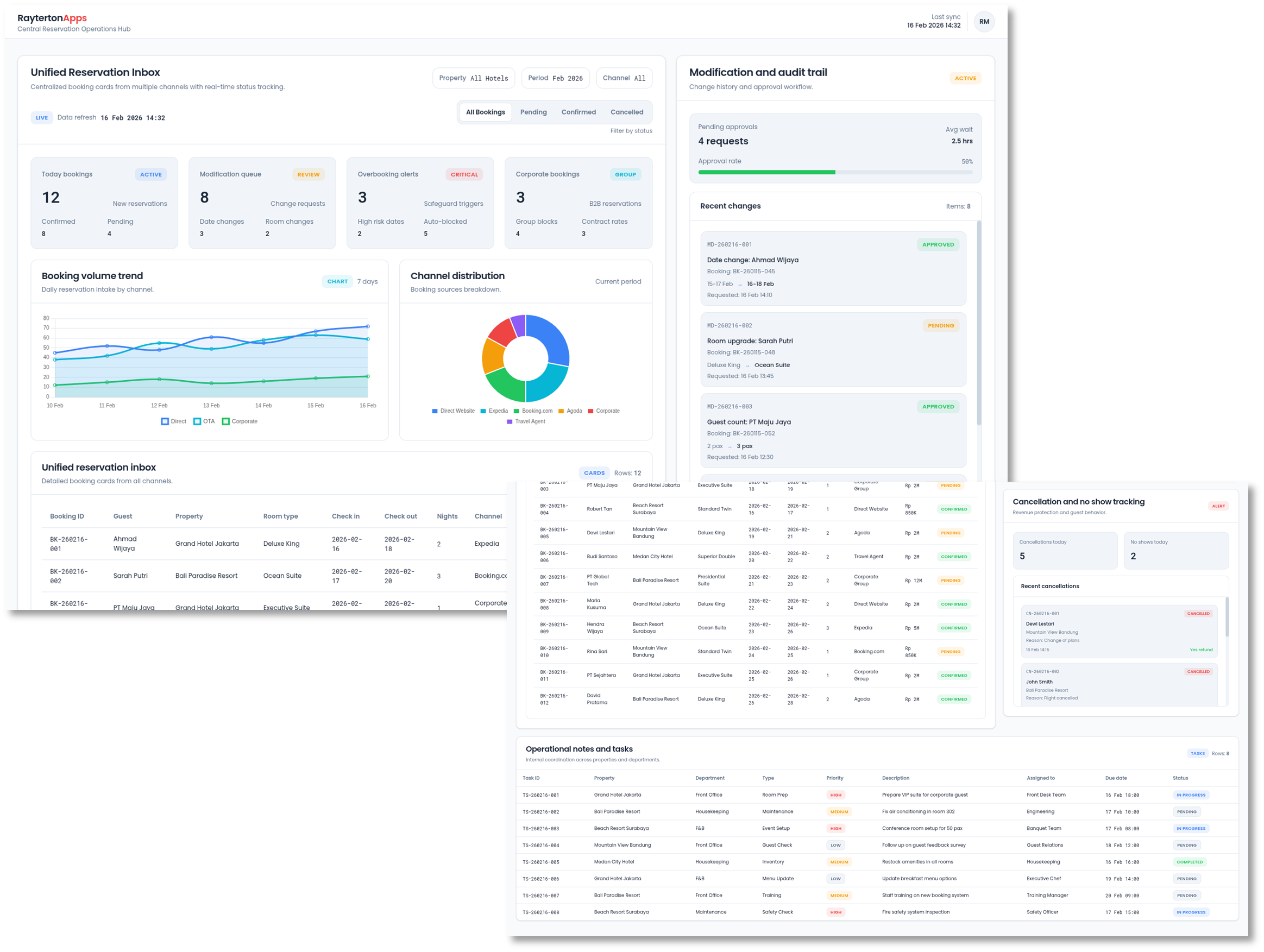
Task: Click Direct Website legend color square
Action: point(435,411)
